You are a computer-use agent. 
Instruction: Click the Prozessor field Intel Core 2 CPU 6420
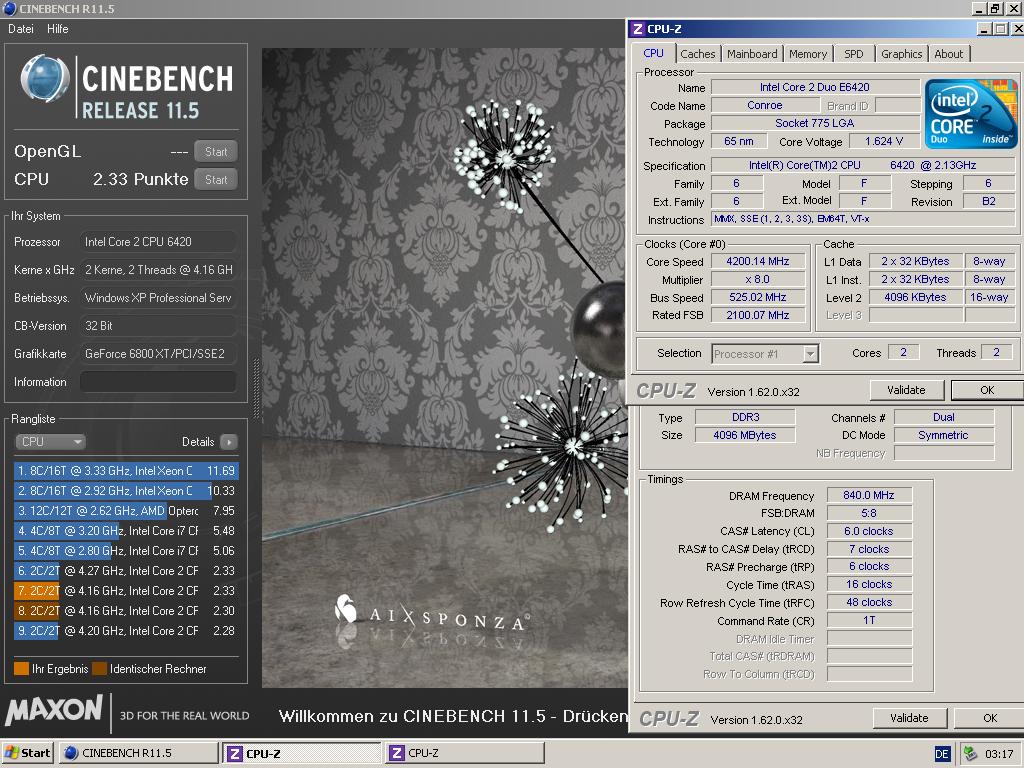158,242
